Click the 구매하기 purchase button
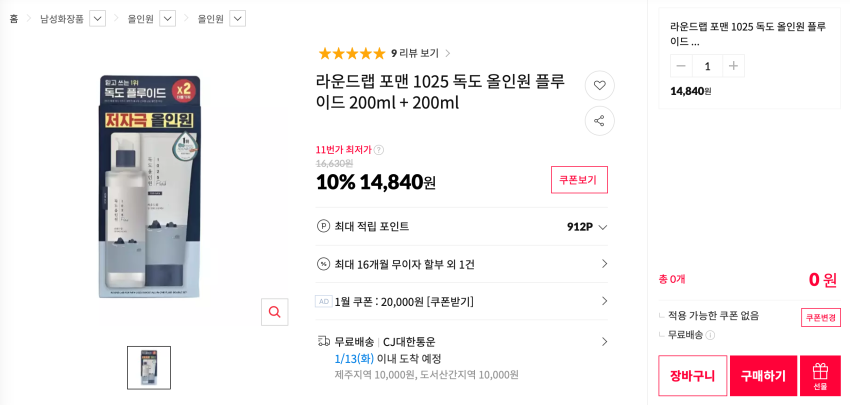850x405 pixels. [x=763, y=375]
